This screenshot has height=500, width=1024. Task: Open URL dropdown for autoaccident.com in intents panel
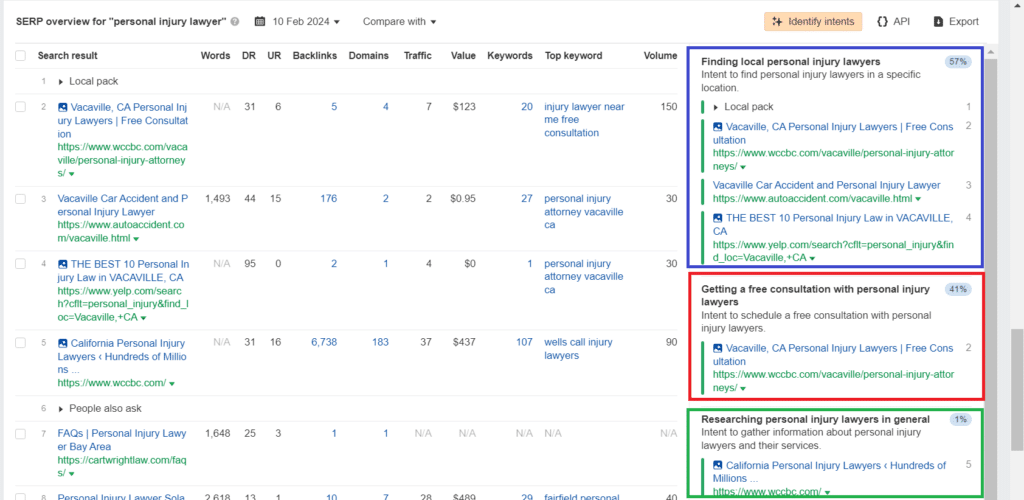tap(918, 199)
